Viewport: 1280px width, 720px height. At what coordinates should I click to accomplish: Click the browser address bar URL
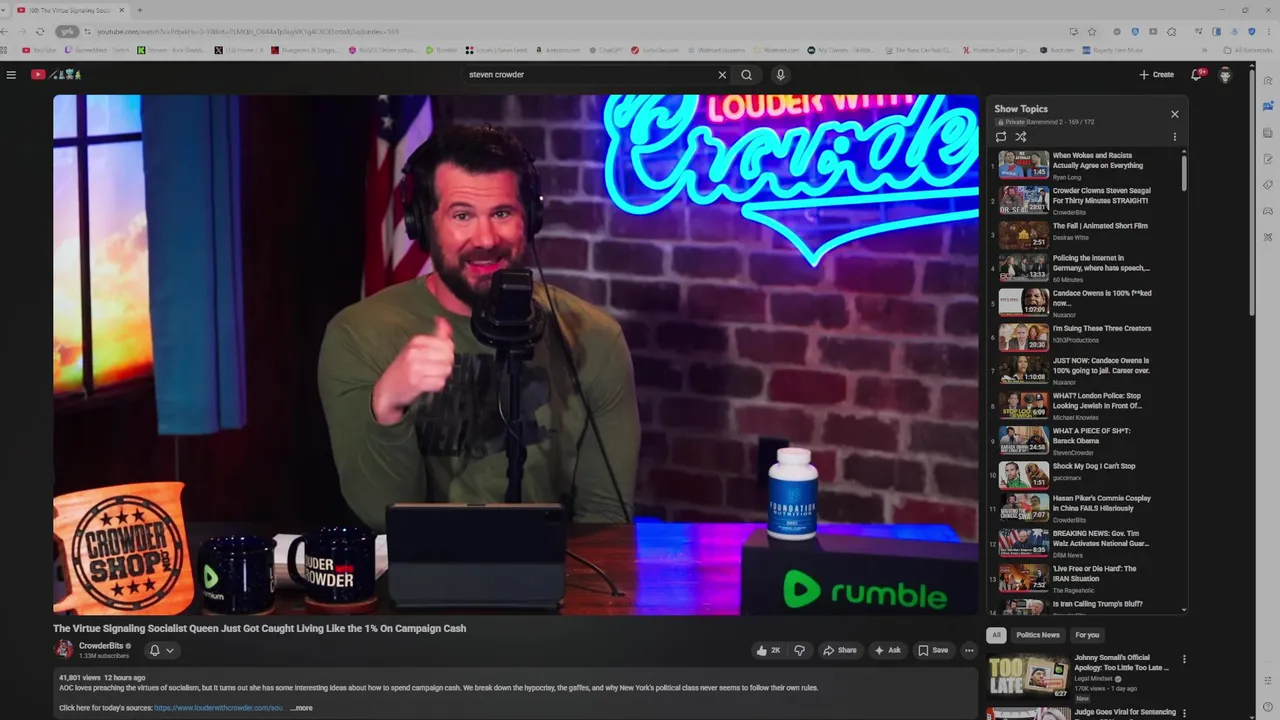[x=248, y=31]
